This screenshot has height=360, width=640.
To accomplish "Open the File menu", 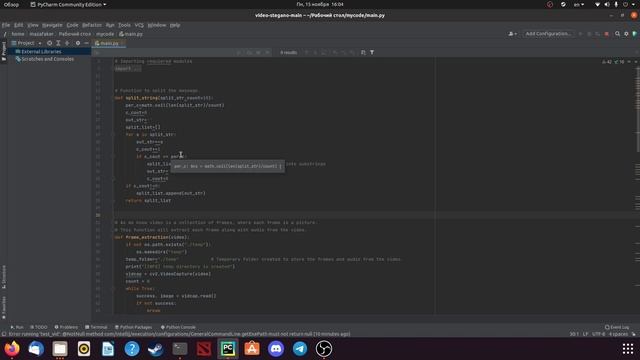I will 6,25.
